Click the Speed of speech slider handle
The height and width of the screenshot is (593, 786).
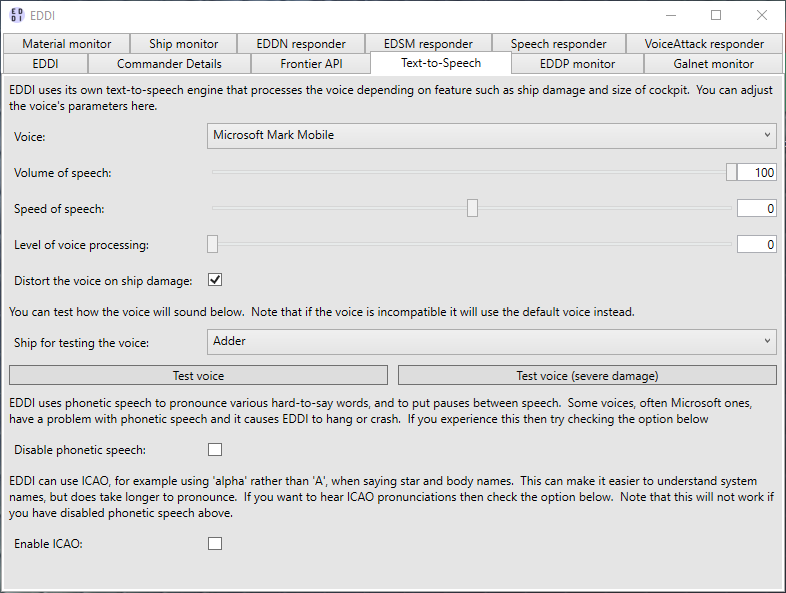tap(472, 208)
